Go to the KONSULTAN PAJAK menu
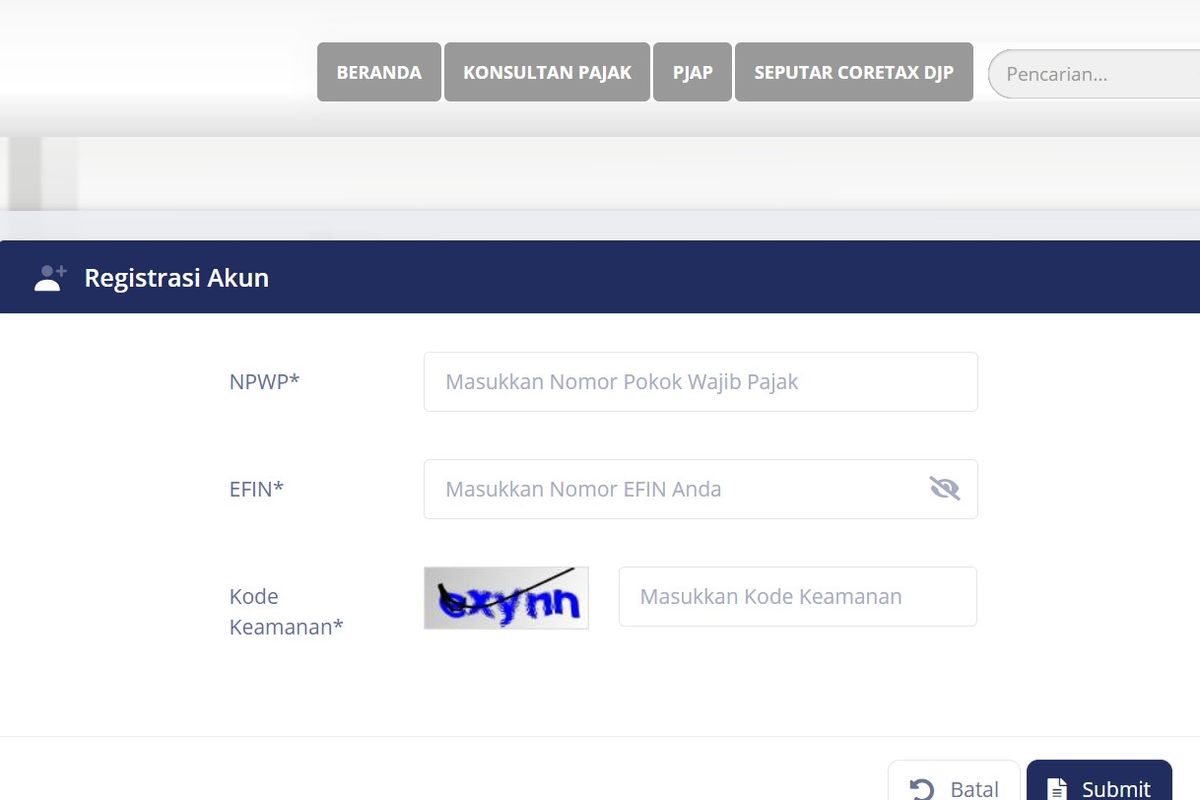 (547, 72)
